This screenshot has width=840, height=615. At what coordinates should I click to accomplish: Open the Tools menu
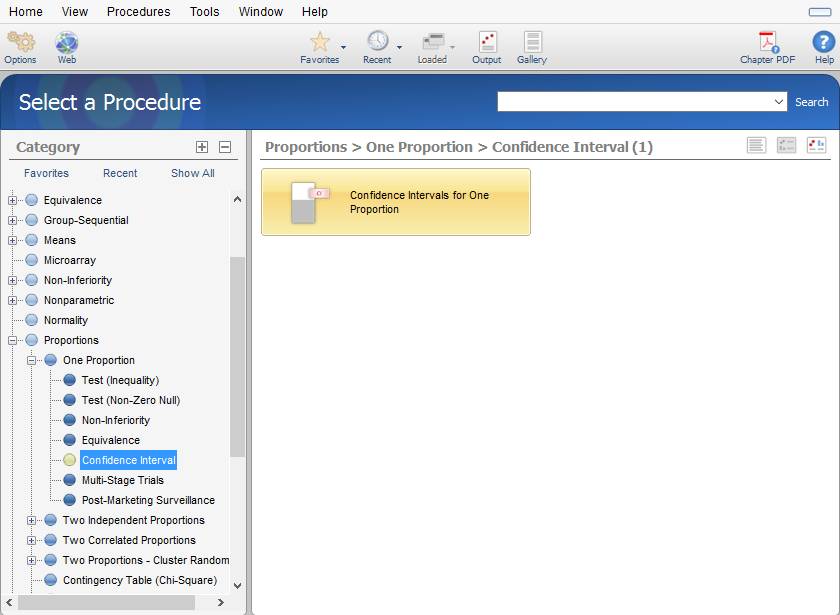(x=204, y=12)
